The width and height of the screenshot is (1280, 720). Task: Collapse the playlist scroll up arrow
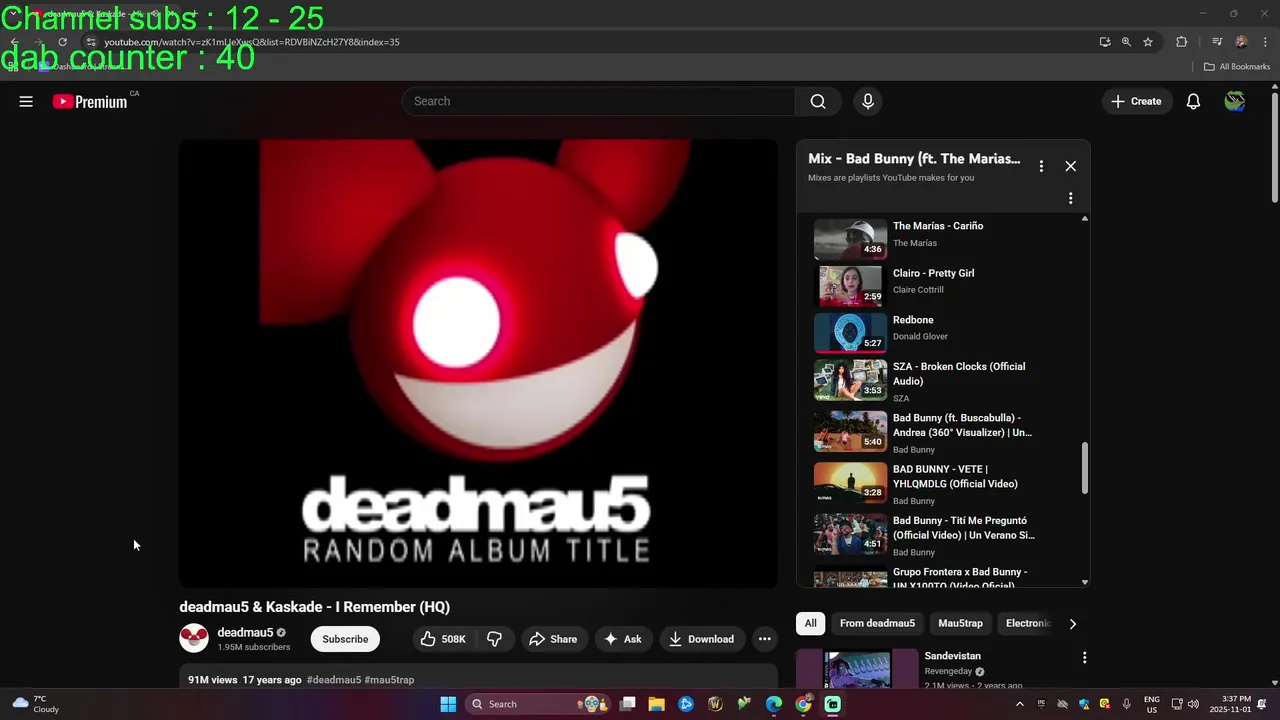[x=1085, y=218]
